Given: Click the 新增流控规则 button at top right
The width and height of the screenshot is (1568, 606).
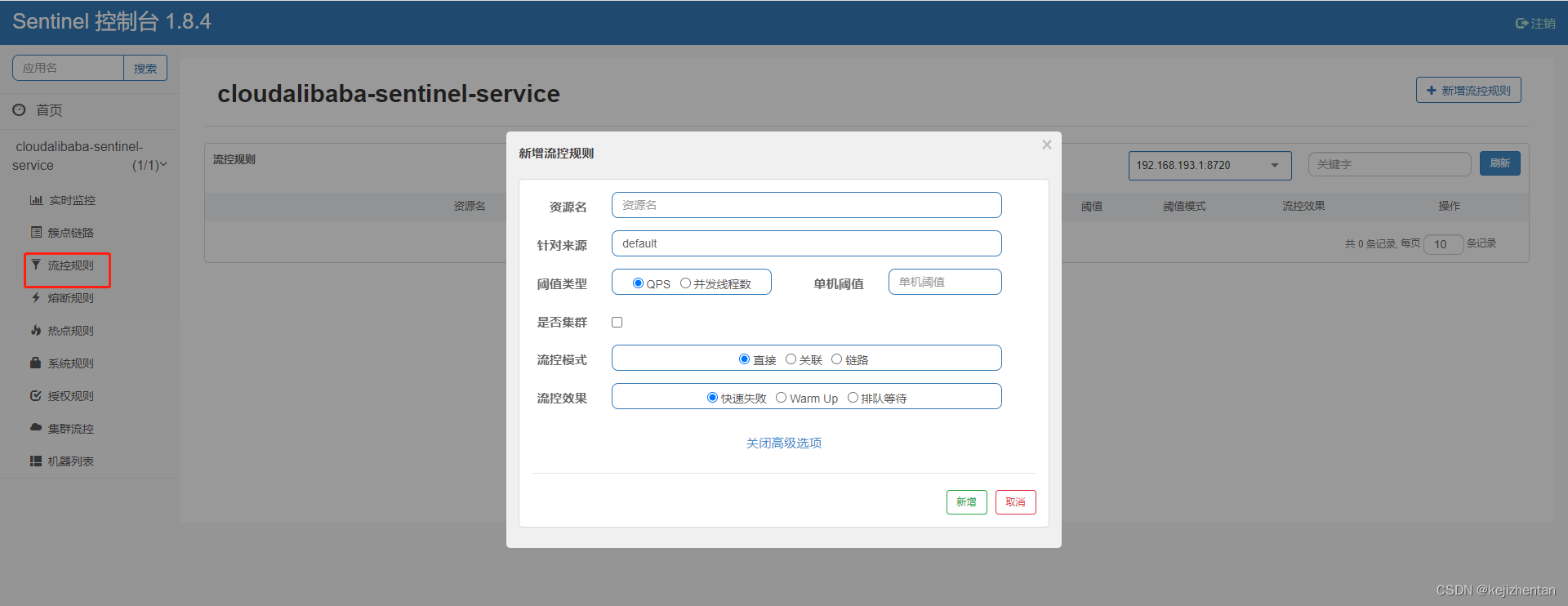Looking at the screenshot, I should tap(1468, 91).
